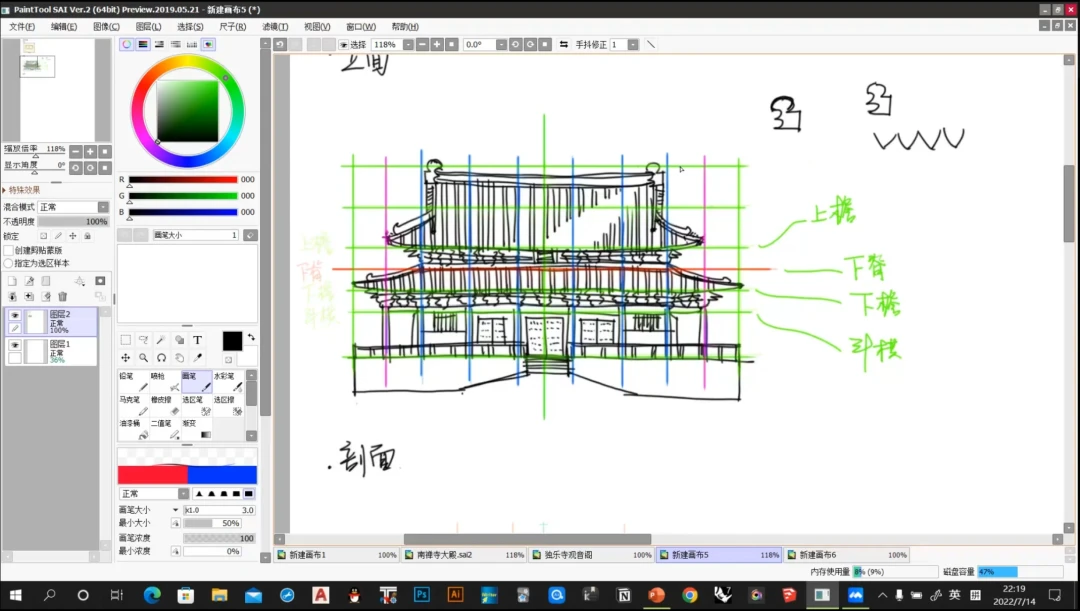Select the rectangular selection tool
The image size is (1080, 611).
point(125,340)
